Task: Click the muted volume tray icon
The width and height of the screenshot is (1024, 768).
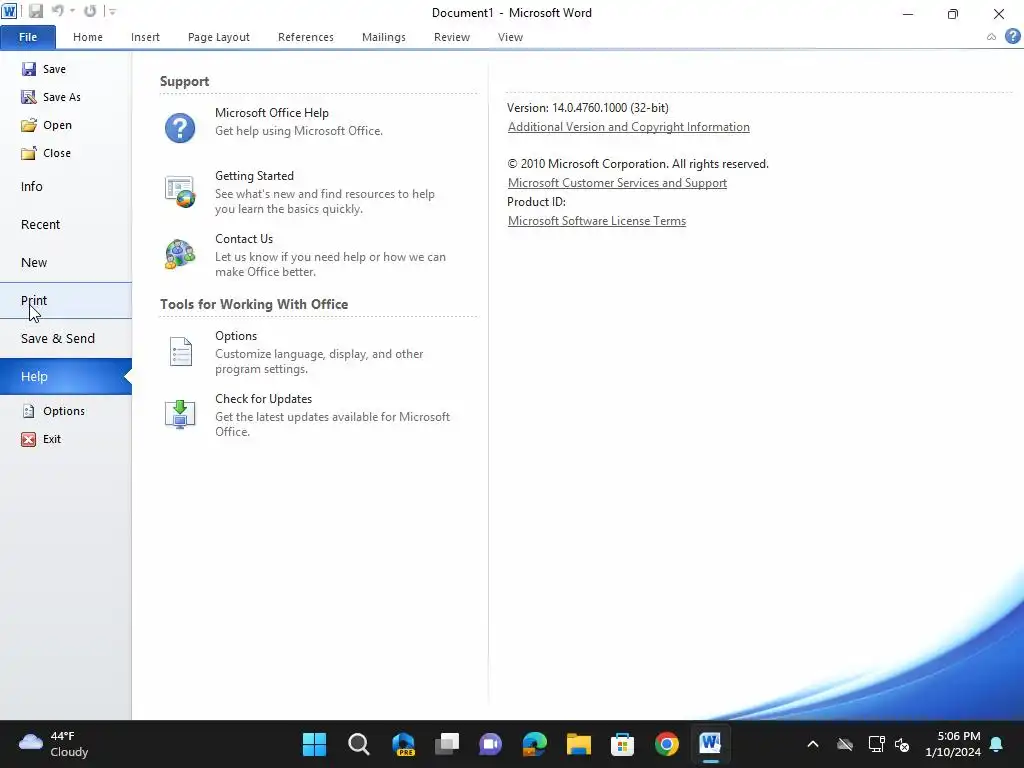Action: click(x=903, y=744)
